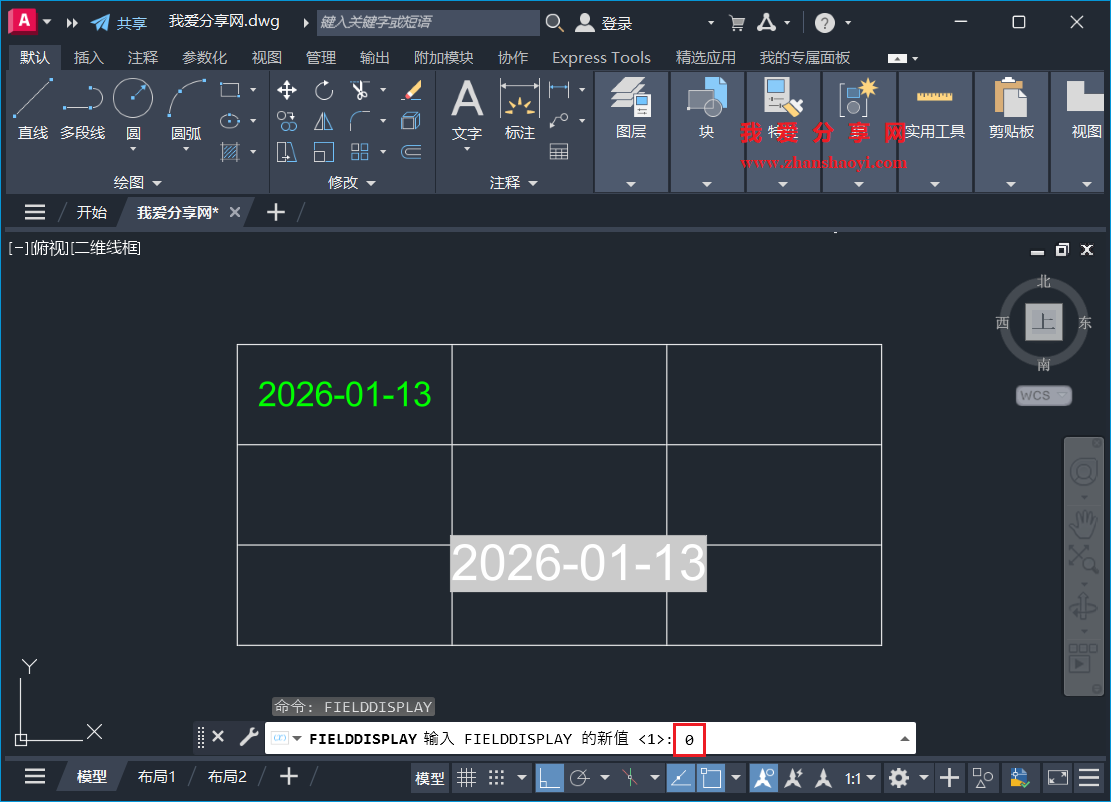
Task: Click the 登录 sign-in link
Action: tap(614, 22)
